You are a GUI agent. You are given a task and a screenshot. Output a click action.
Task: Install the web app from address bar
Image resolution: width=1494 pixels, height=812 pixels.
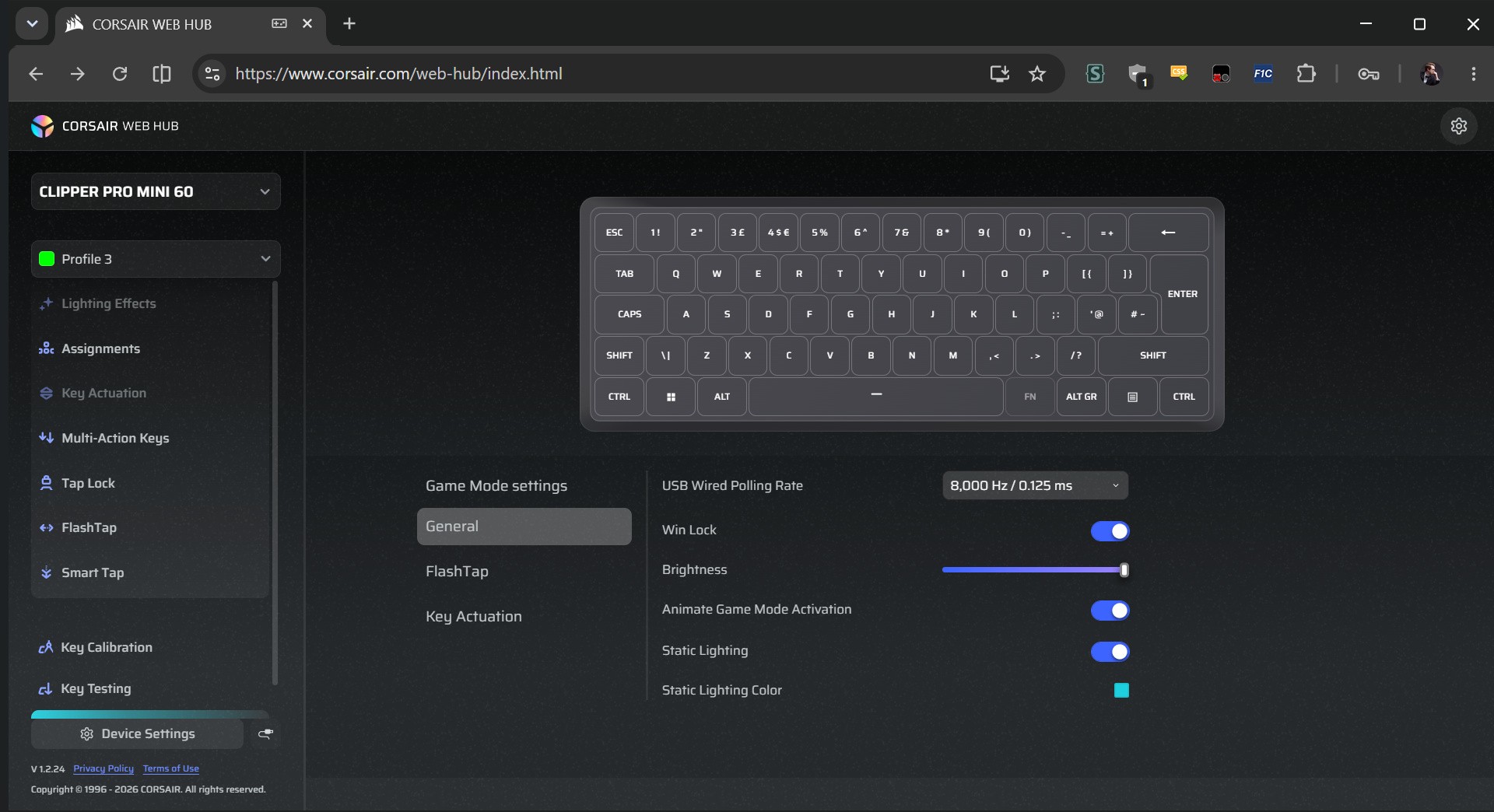(x=999, y=74)
